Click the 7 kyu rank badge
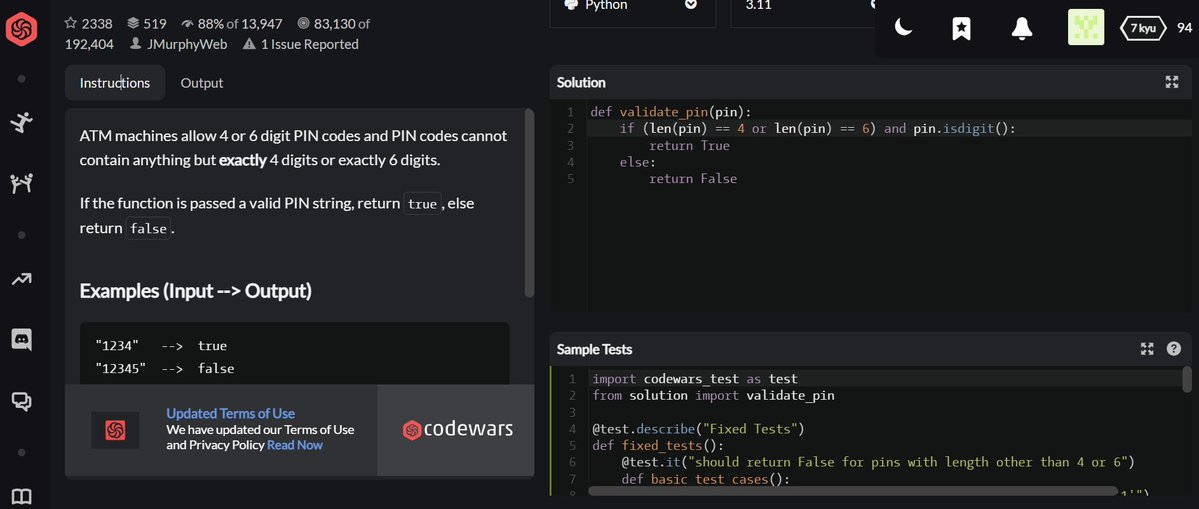Screen dimensions: 1199x509 point(1143,28)
